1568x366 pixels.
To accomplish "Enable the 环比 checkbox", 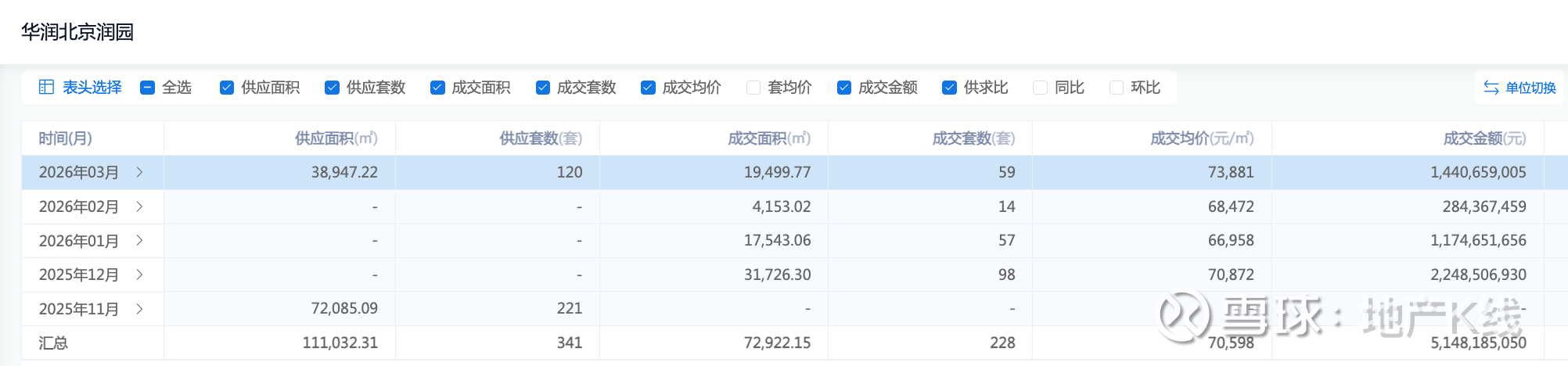I will pyautogui.click(x=1117, y=88).
